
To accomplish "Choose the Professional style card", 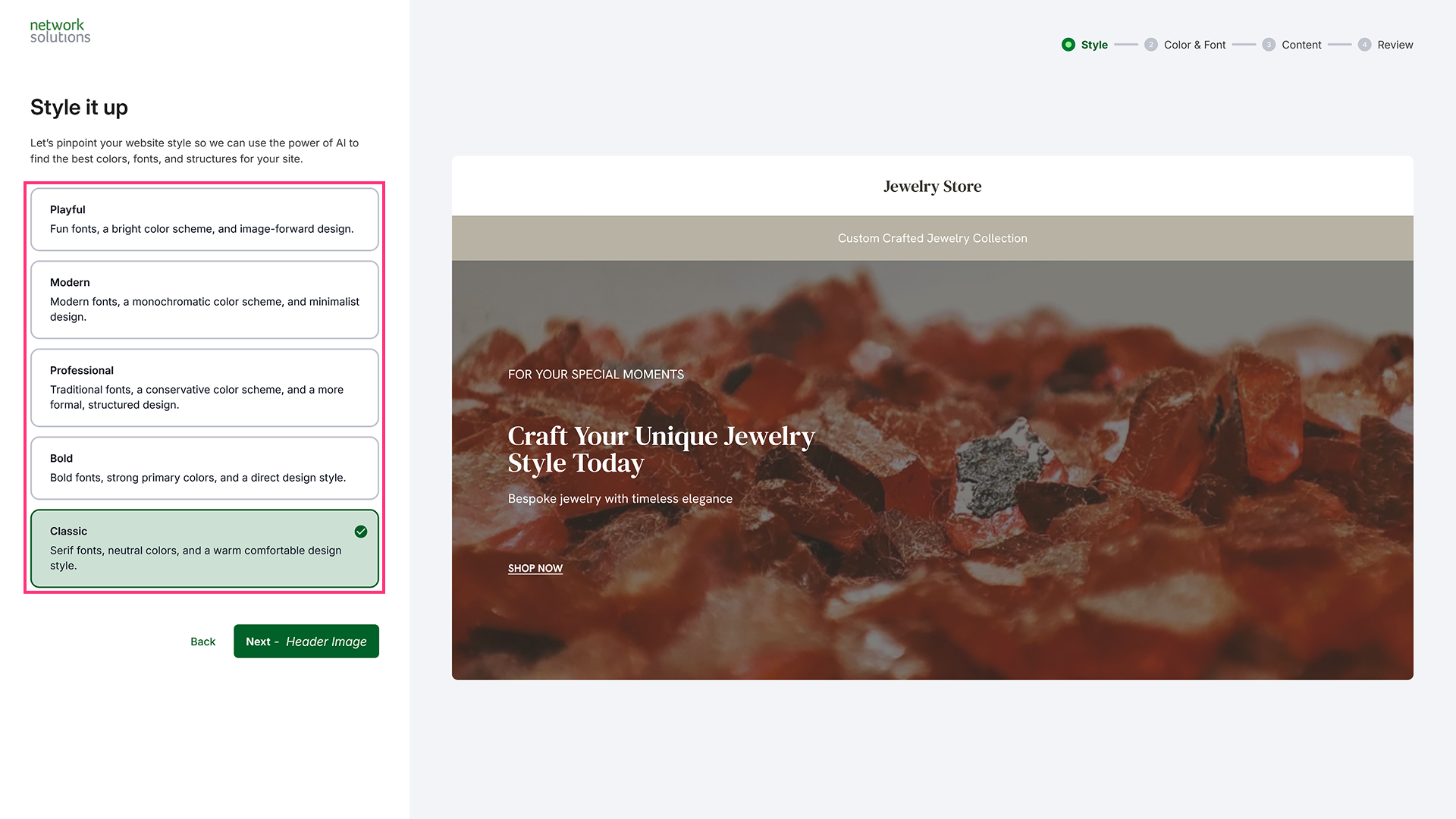I will point(205,388).
